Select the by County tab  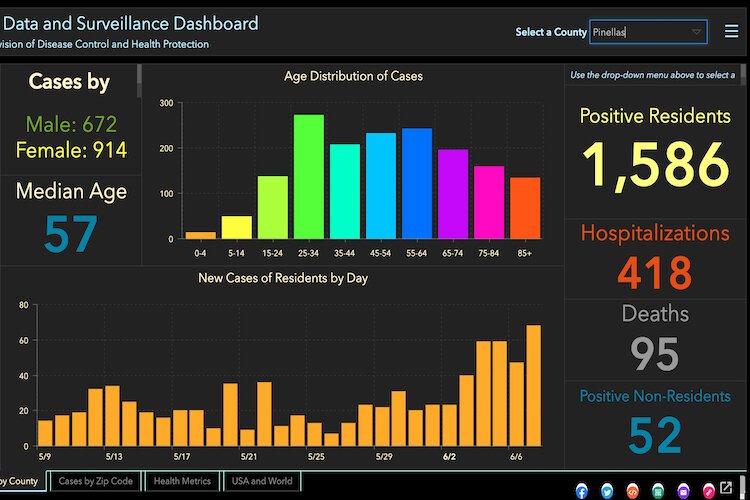(20, 481)
